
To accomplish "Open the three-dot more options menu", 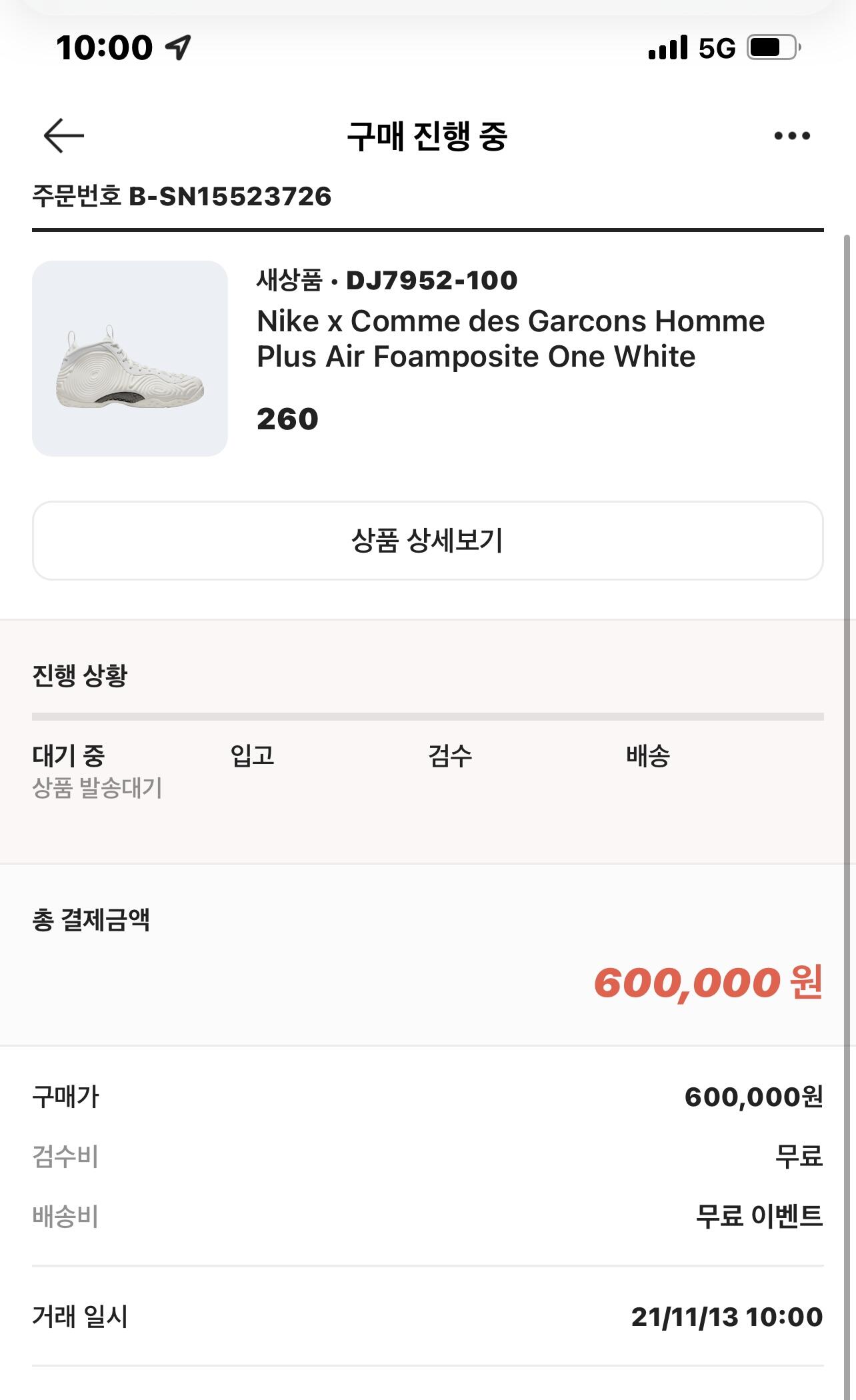I will 792,136.
